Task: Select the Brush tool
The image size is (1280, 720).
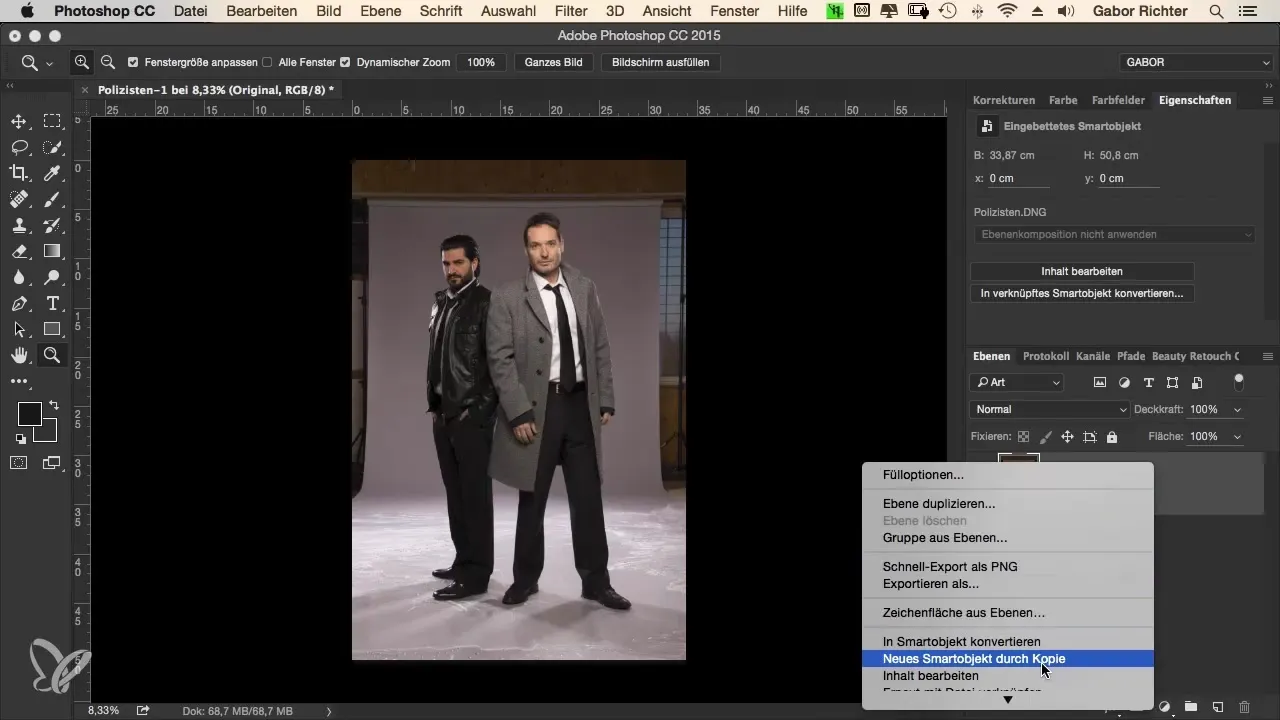Action: coord(52,199)
